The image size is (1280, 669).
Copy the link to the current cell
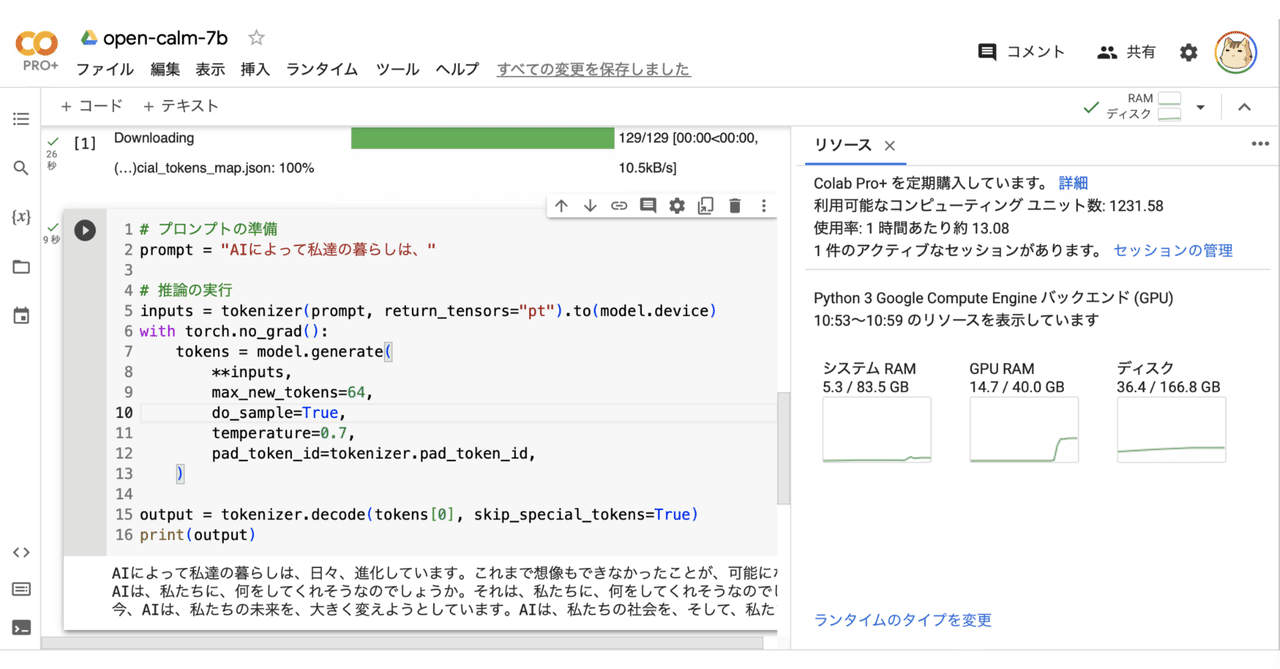(619, 205)
